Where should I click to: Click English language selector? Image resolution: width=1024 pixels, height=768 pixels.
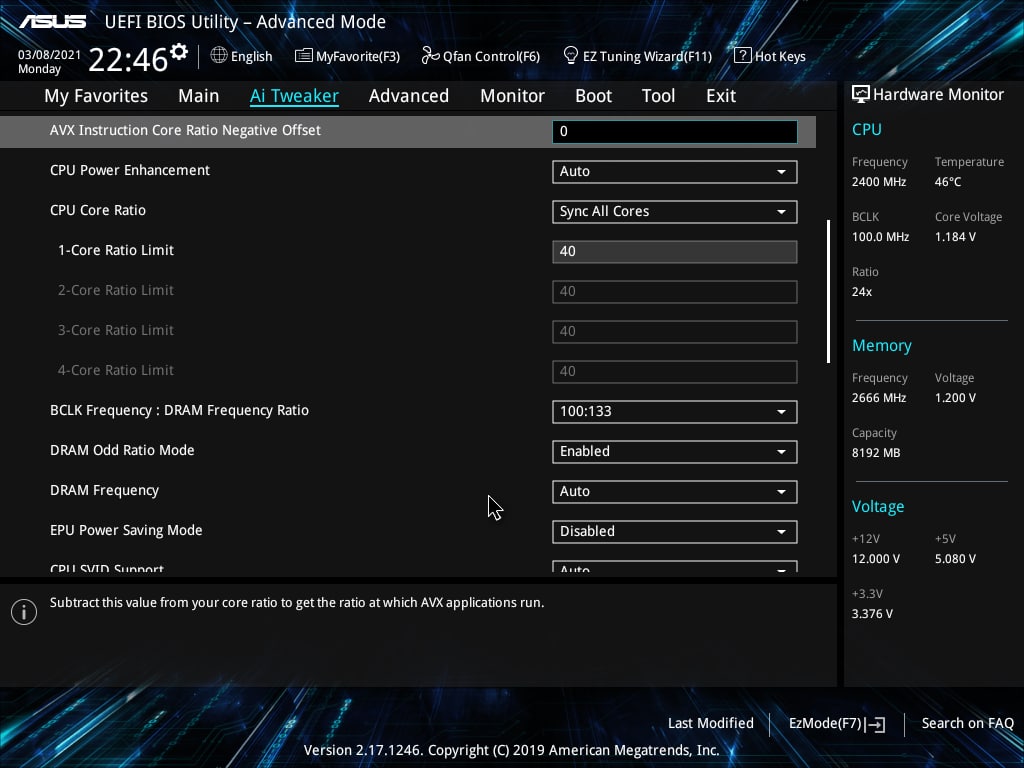[251, 56]
